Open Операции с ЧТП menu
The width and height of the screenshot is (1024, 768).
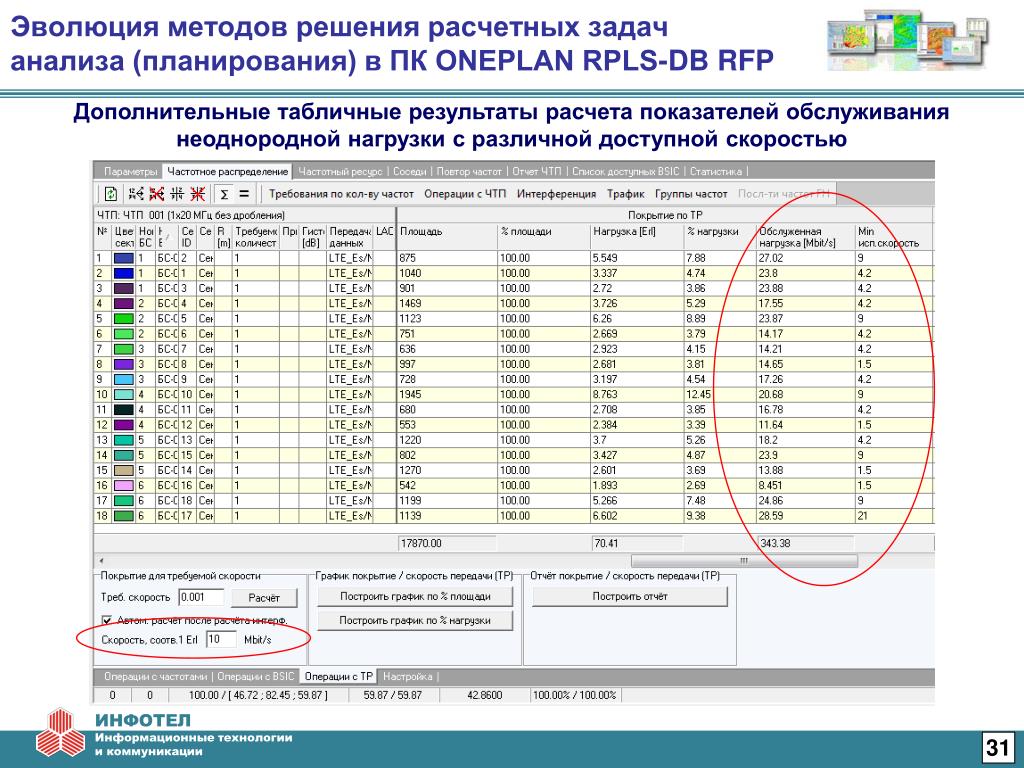pos(465,194)
